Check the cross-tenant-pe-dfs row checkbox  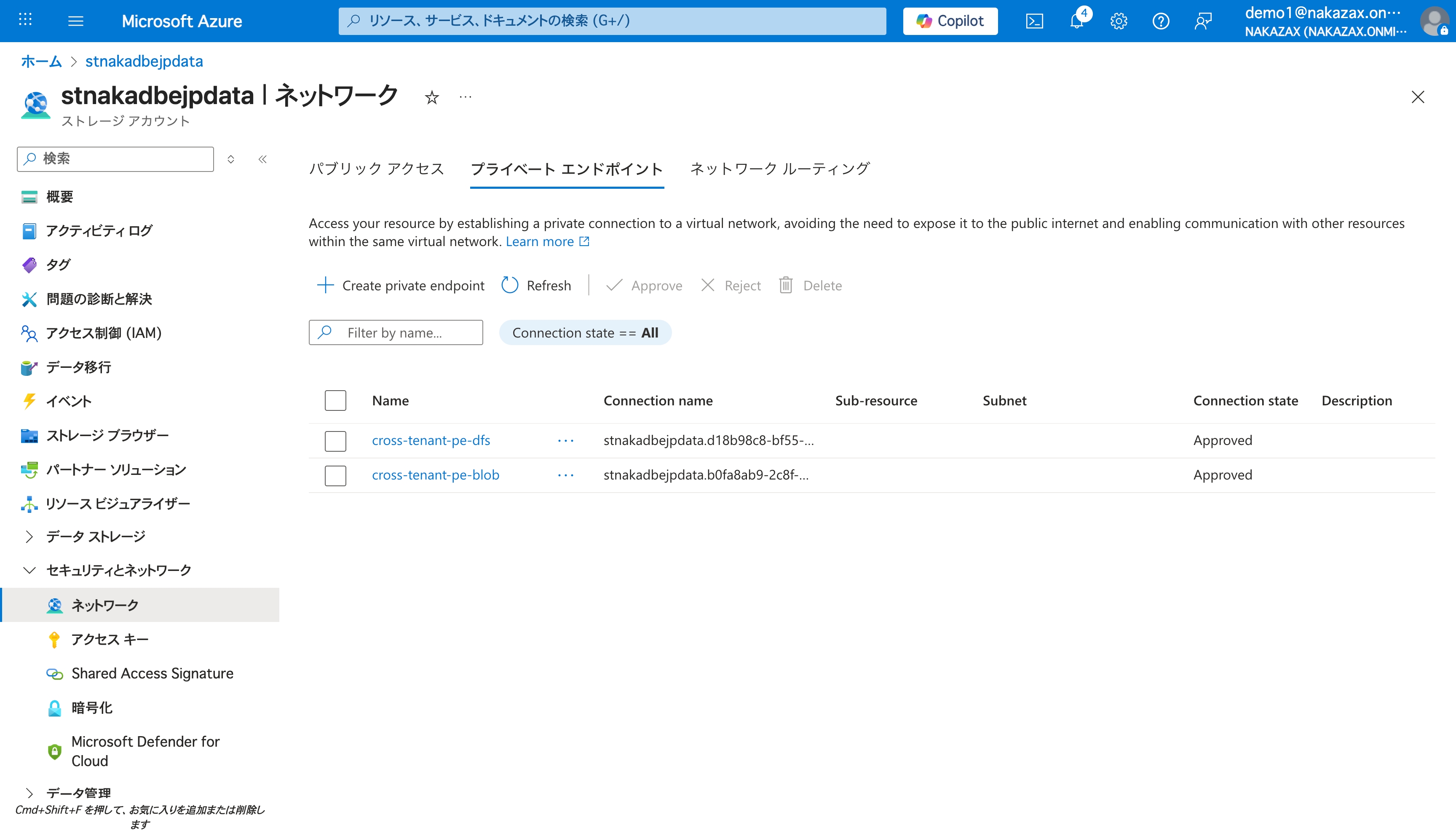tap(335, 441)
